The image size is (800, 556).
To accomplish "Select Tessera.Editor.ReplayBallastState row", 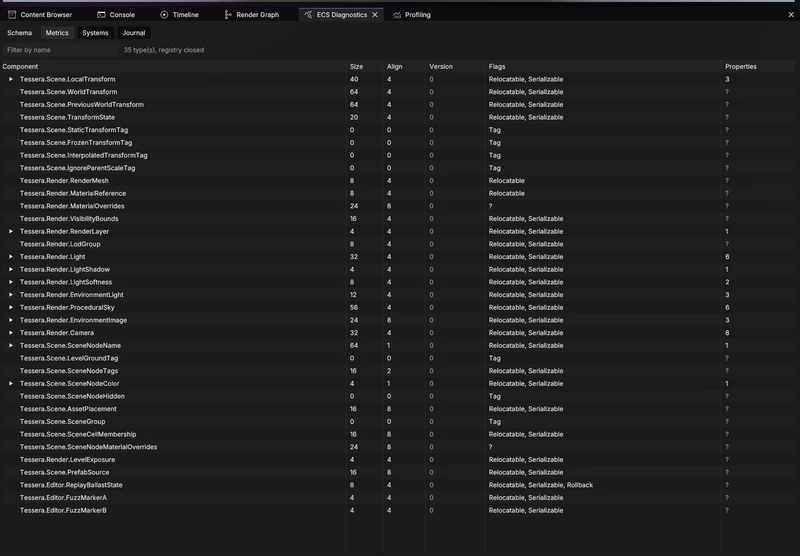I will click(x=400, y=485).
